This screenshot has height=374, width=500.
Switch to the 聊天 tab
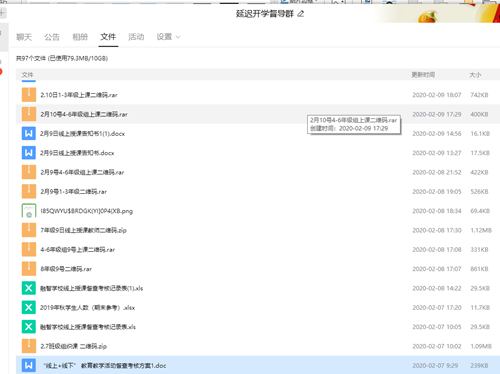tap(24, 37)
